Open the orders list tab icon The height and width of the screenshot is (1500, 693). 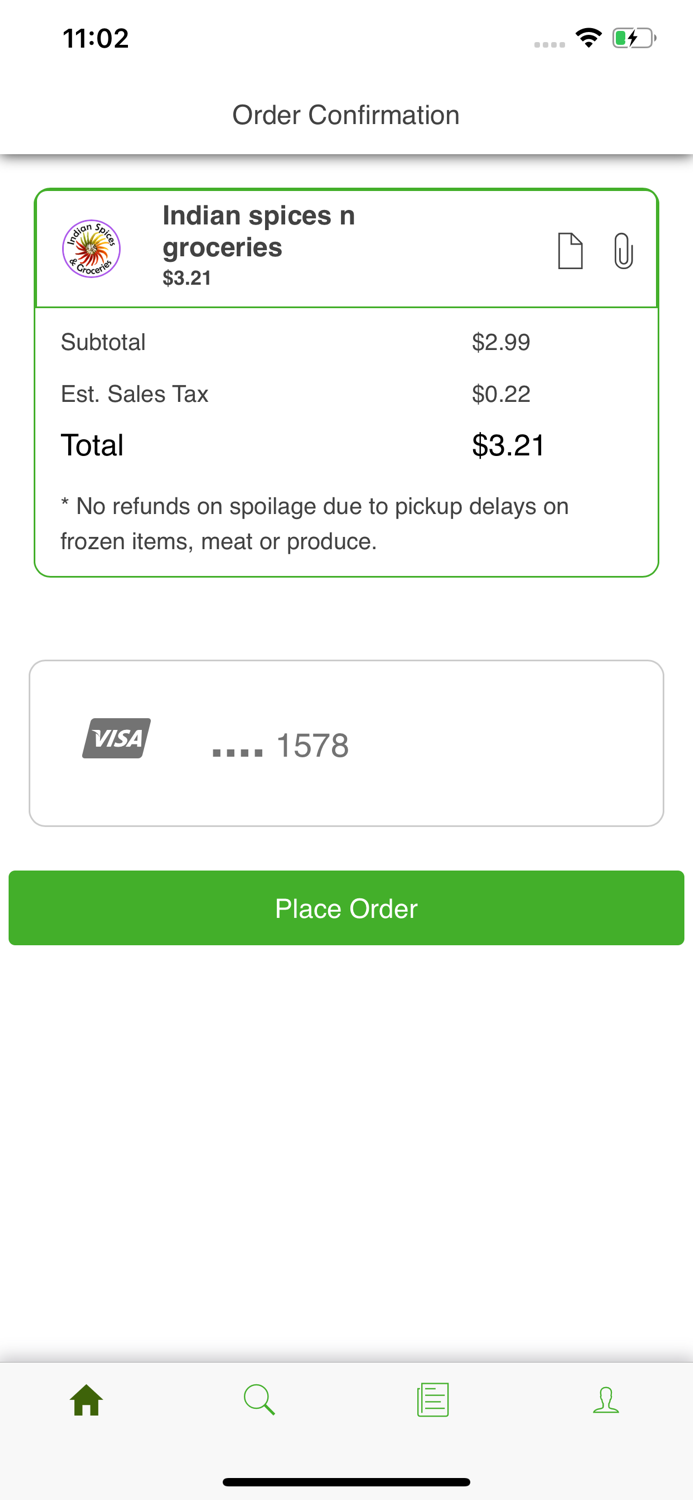(x=433, y=1400)
